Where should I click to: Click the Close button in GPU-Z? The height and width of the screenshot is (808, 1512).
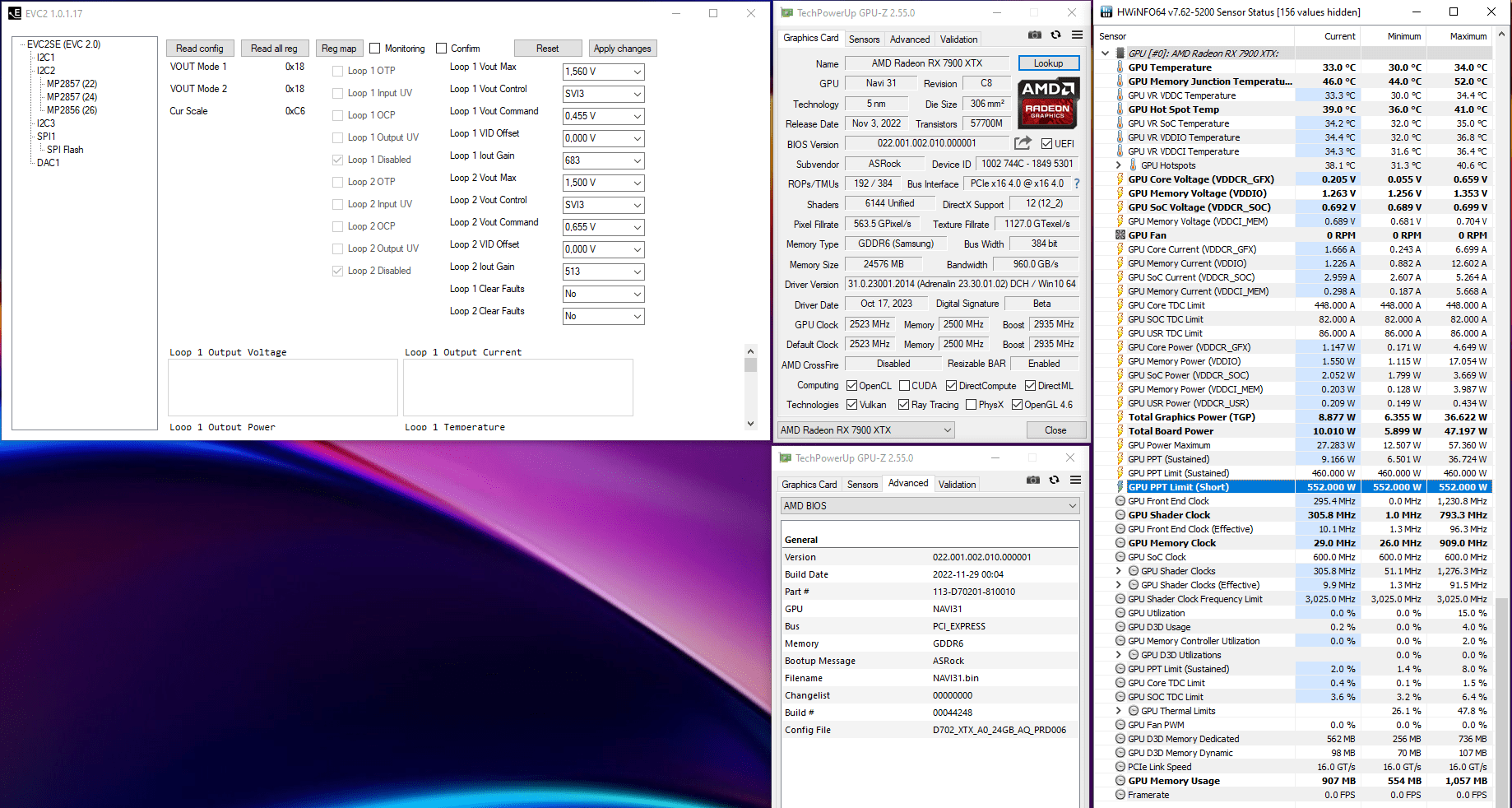pos(1055,430)
